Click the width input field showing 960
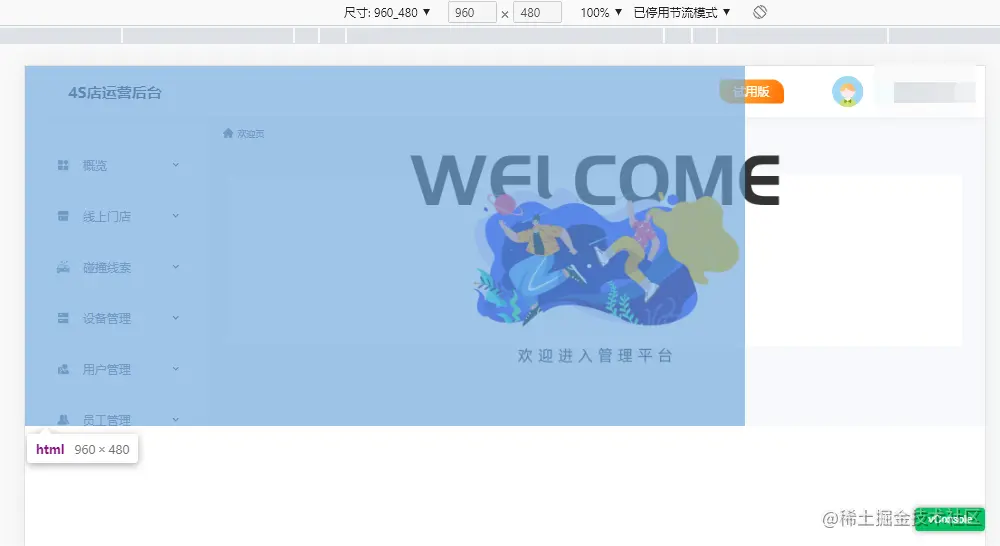The width and height of the screenshot is (1000, 546). click(x=472, y=13)
